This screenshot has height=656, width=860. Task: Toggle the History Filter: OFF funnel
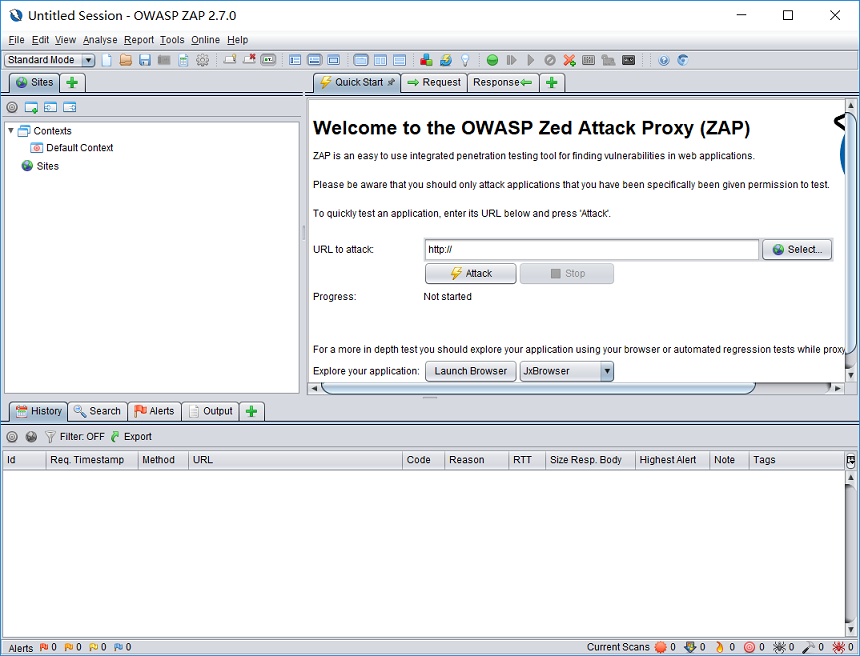coord(75,437)
